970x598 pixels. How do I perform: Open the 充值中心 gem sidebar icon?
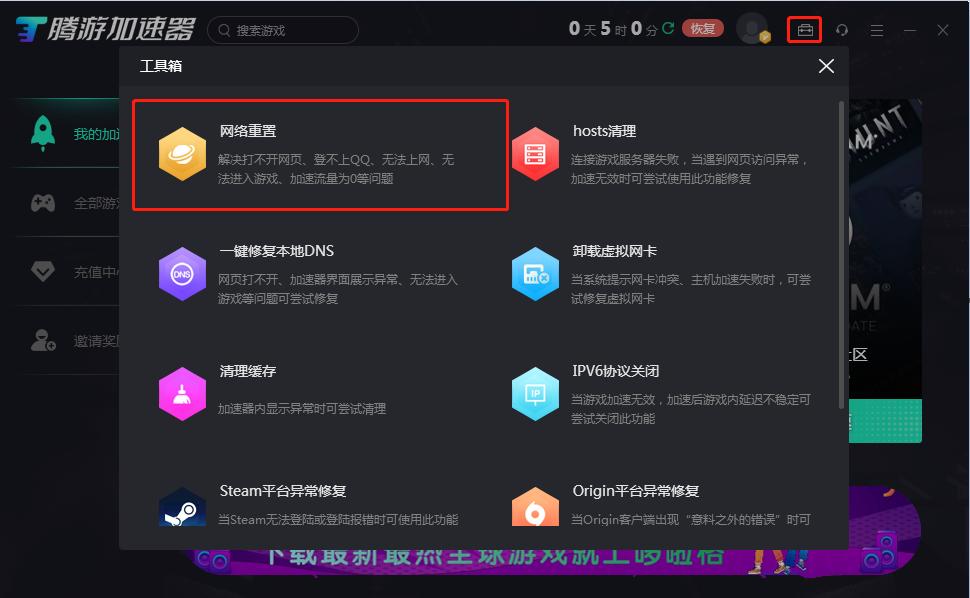(x=42, y=272)
